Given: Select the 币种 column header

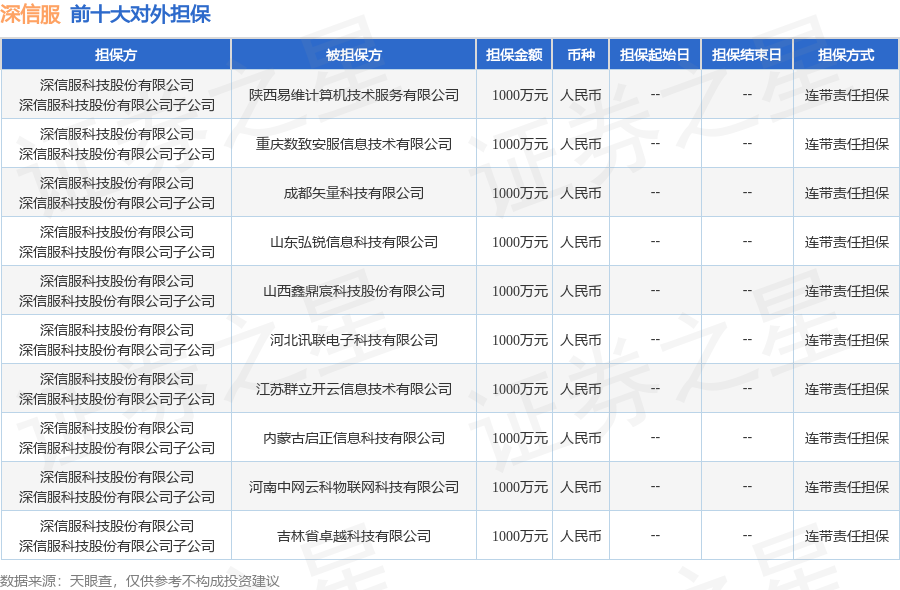Looking at the screenshot, I should [x=581, y=55].
